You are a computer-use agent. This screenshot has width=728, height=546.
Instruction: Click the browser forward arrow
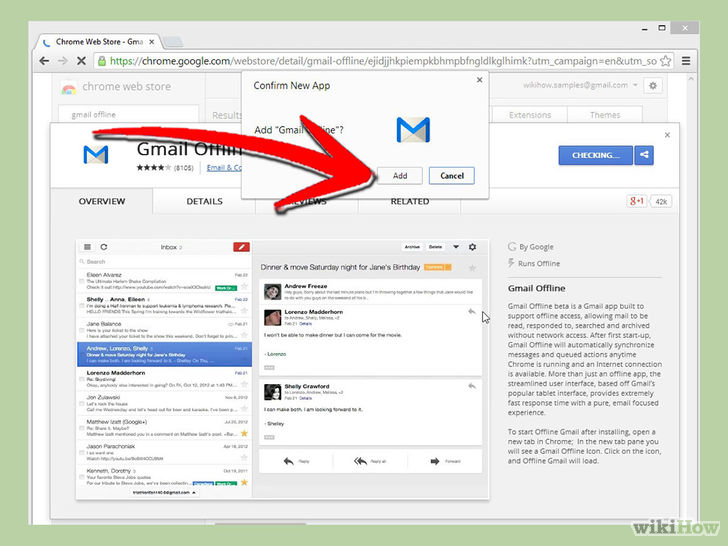coord(63,61)
